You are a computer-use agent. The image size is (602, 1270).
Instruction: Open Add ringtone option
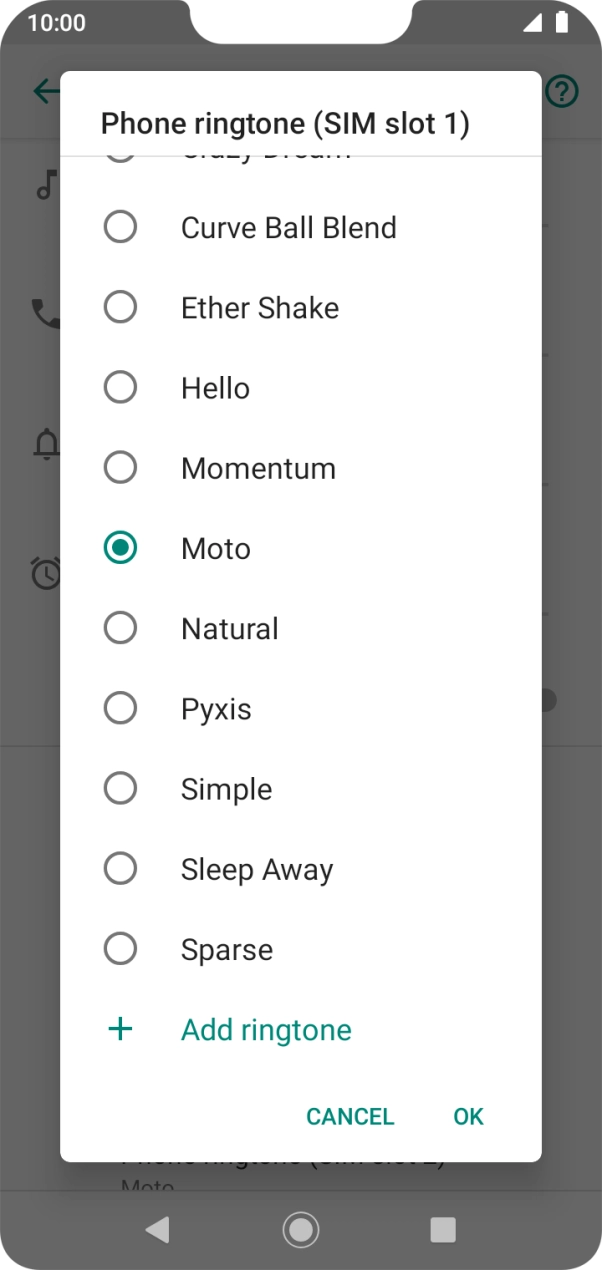[266, 1029]
